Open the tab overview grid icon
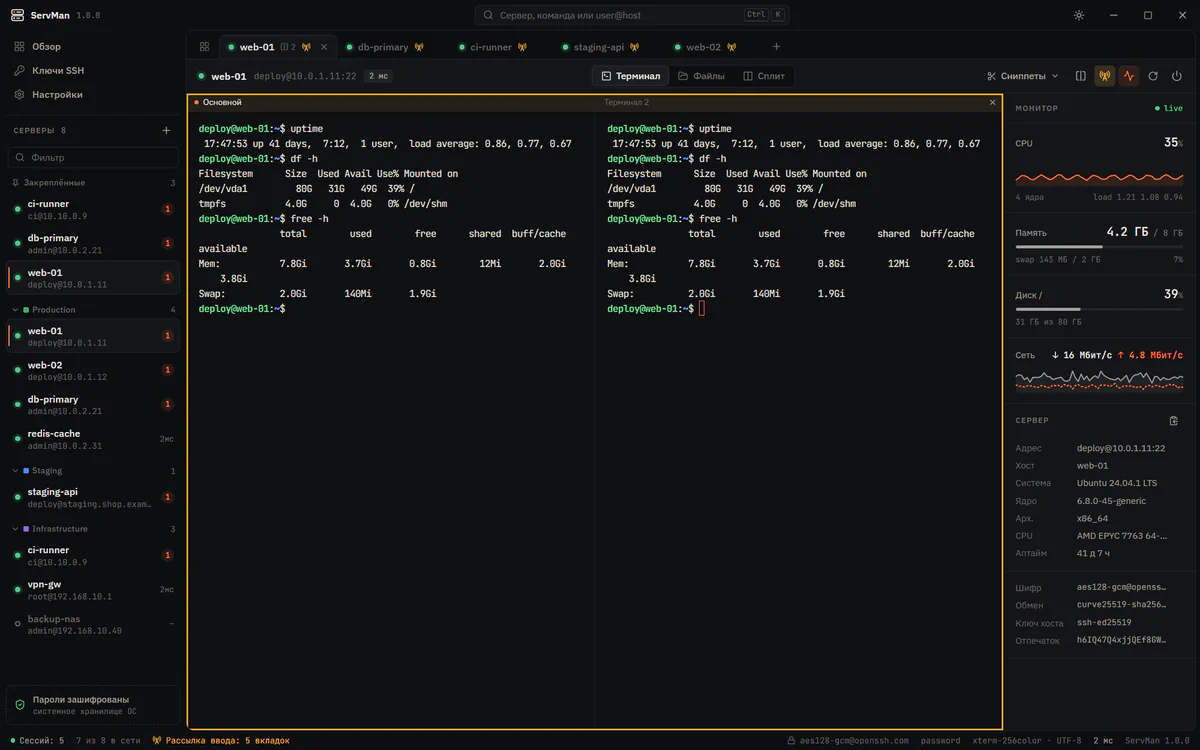Screen dimensions: 1200x750 (204, 47)
